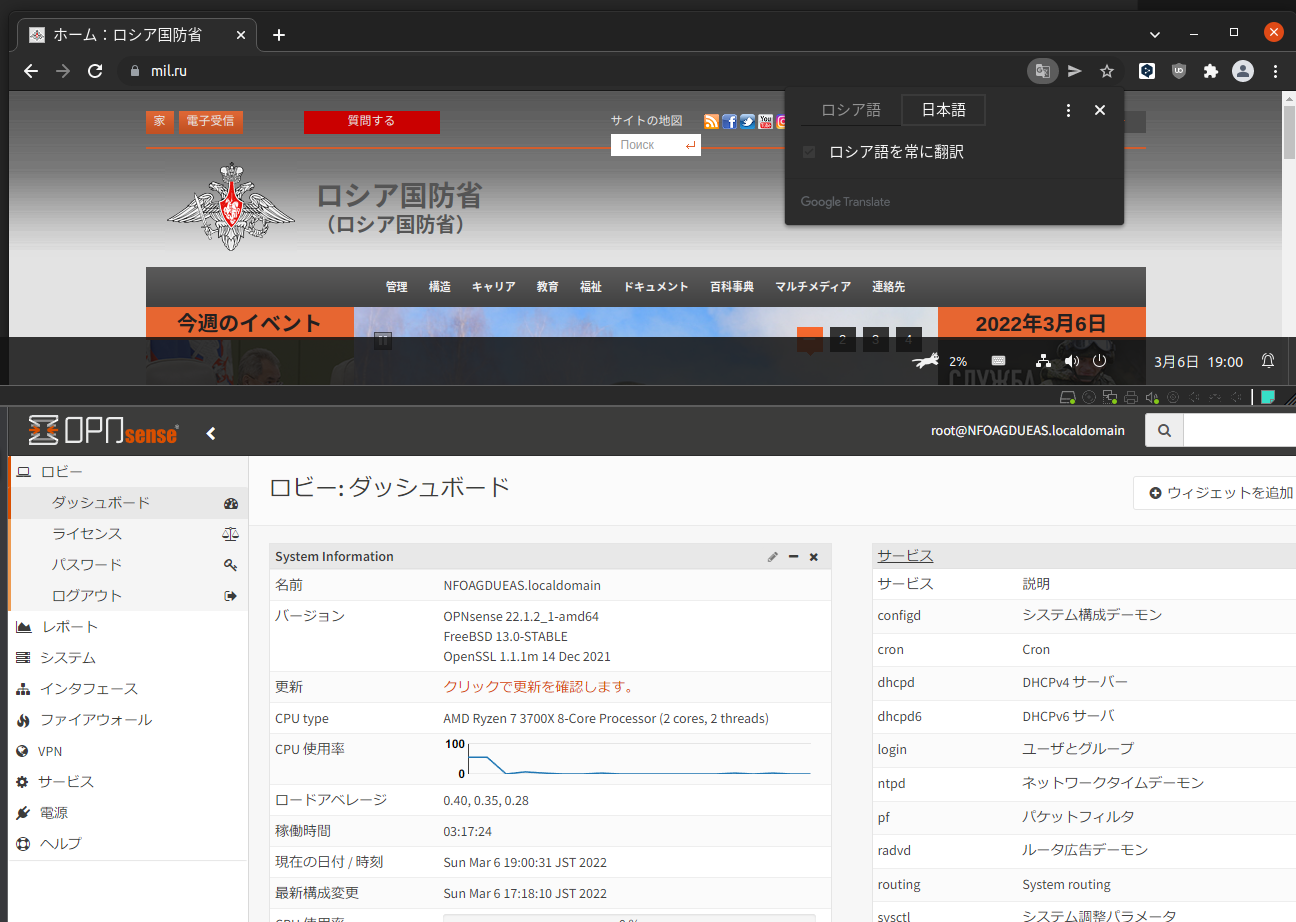Switch translate popup to ロシア語 tab
1296x922 pixels.
point(851,110)
